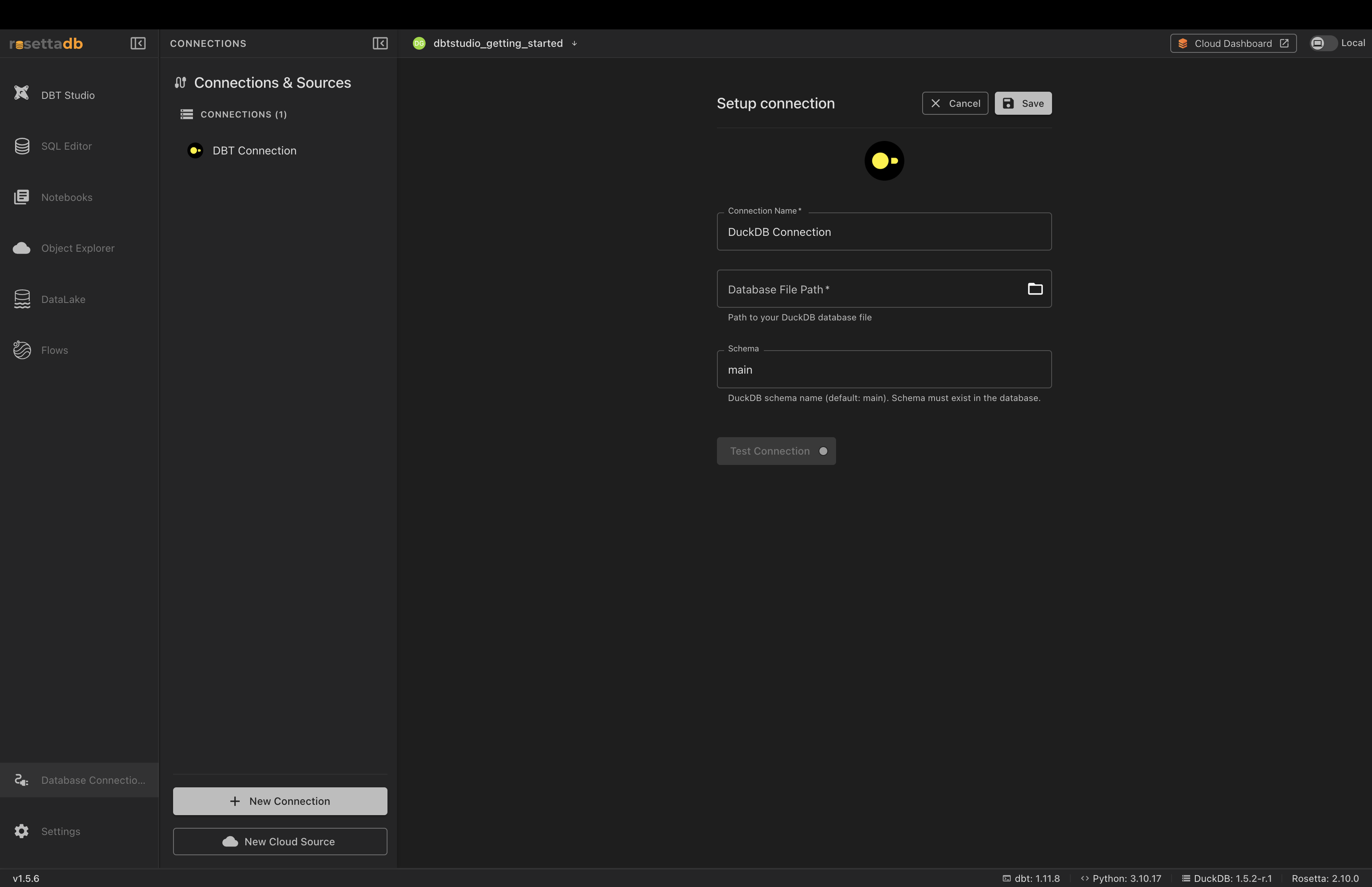
Task: Click the CONNECTIONS (1) list icon
Action: coord(187,114)
